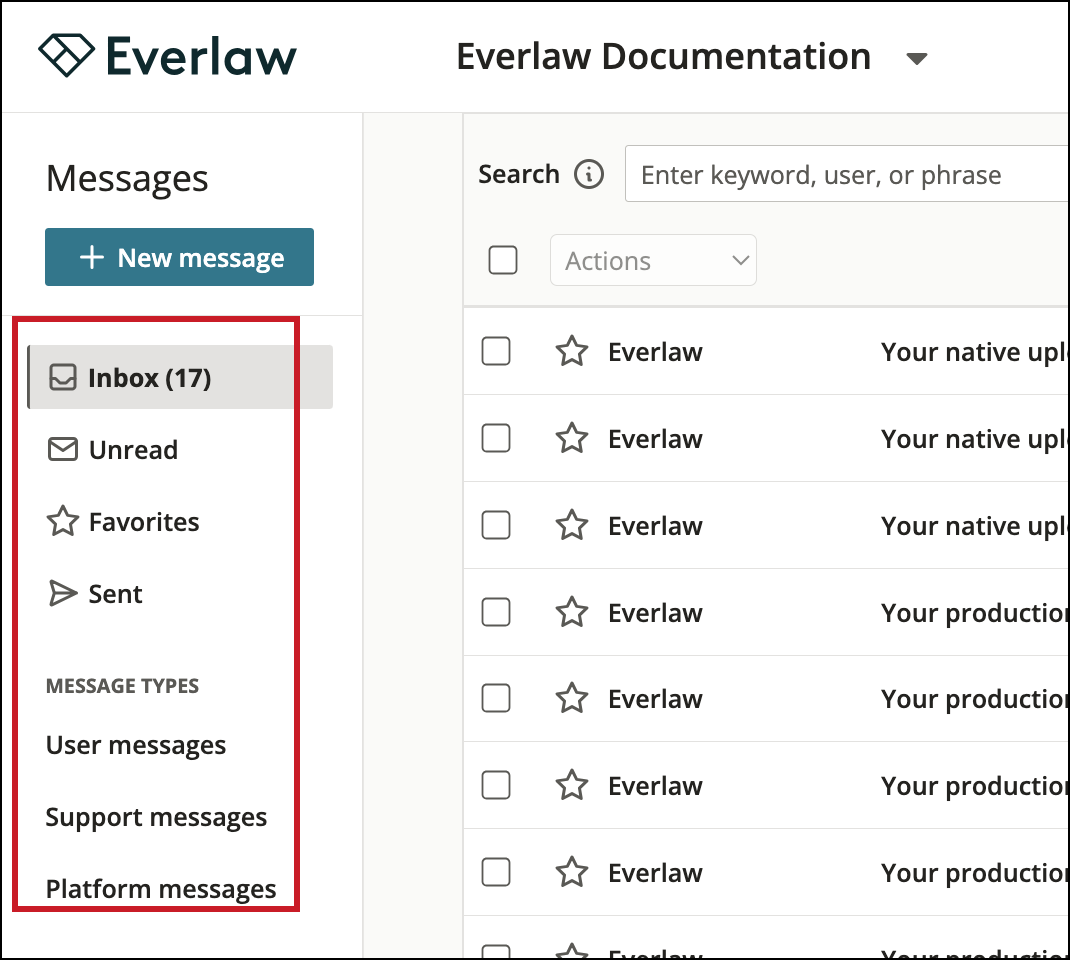
Task: Star the fourth 'Your production' message
Action: pyautogui.click(x=572, y=872)
